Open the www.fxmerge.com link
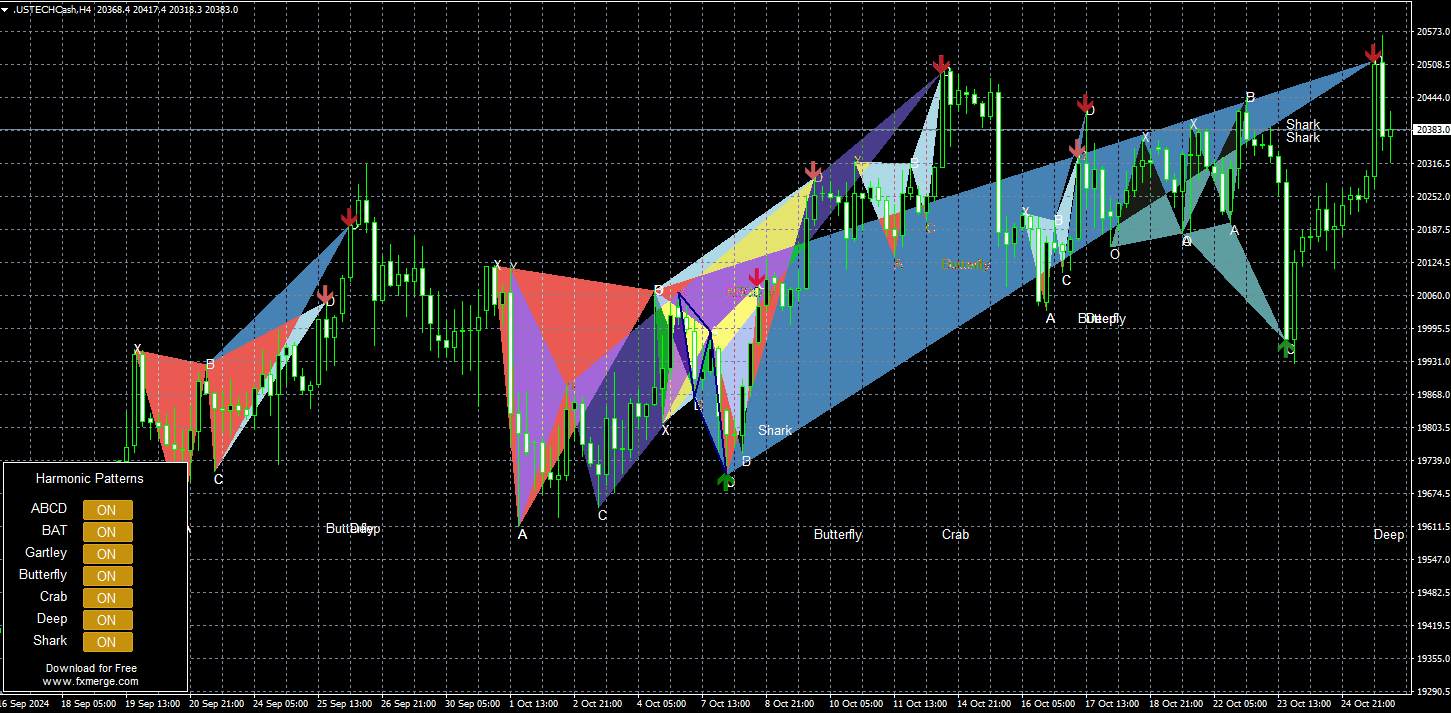Viewport: 1451px width, 713px height. [x=91, y=681]
